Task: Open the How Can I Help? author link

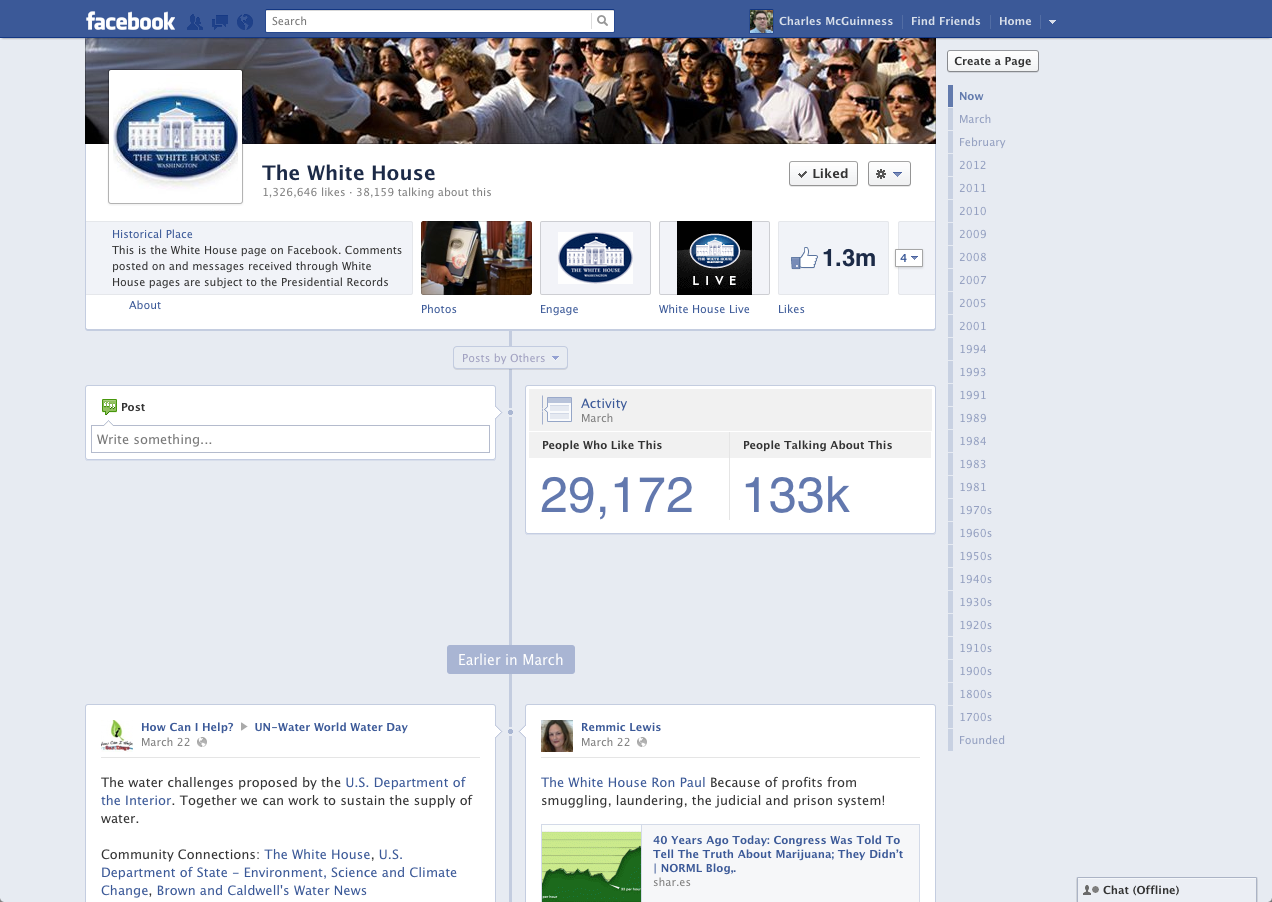Action: click(x=187, y=727)
